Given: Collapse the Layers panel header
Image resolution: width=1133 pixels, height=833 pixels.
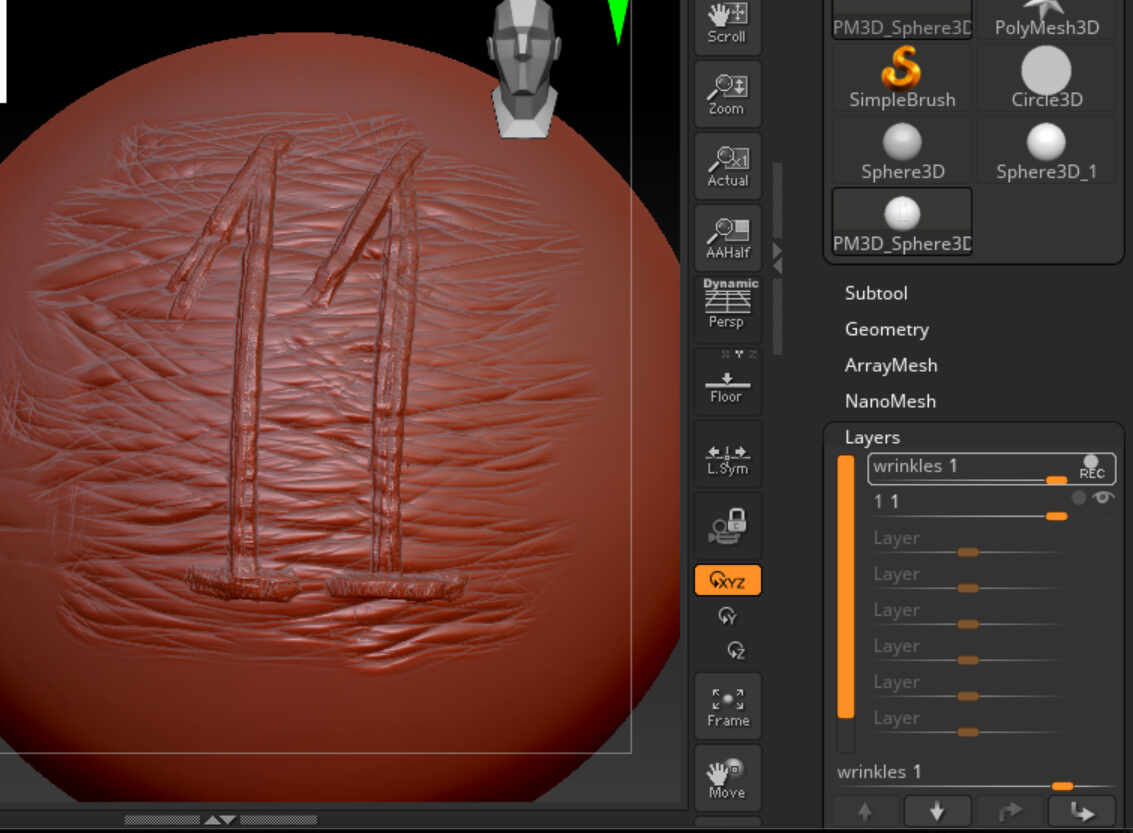Looking at the screenshot, I should click(x=872, y=437).
